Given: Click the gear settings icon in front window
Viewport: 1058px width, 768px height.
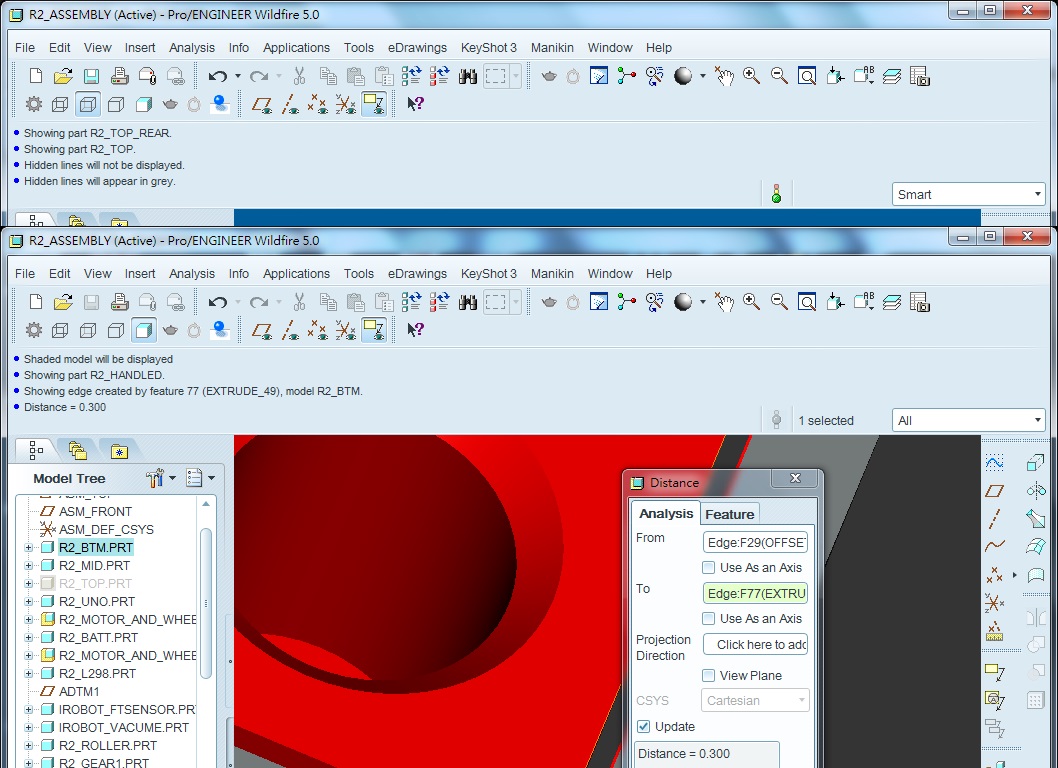Looking at the screenshot, I should 34,330.
